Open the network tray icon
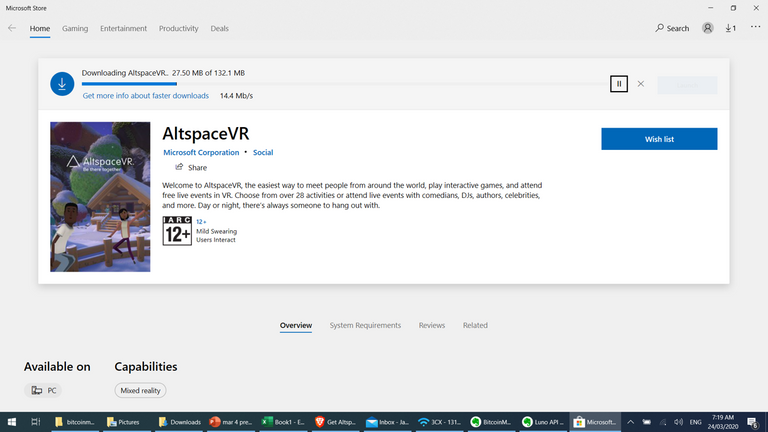768x432 pixels. coord(663,422)
